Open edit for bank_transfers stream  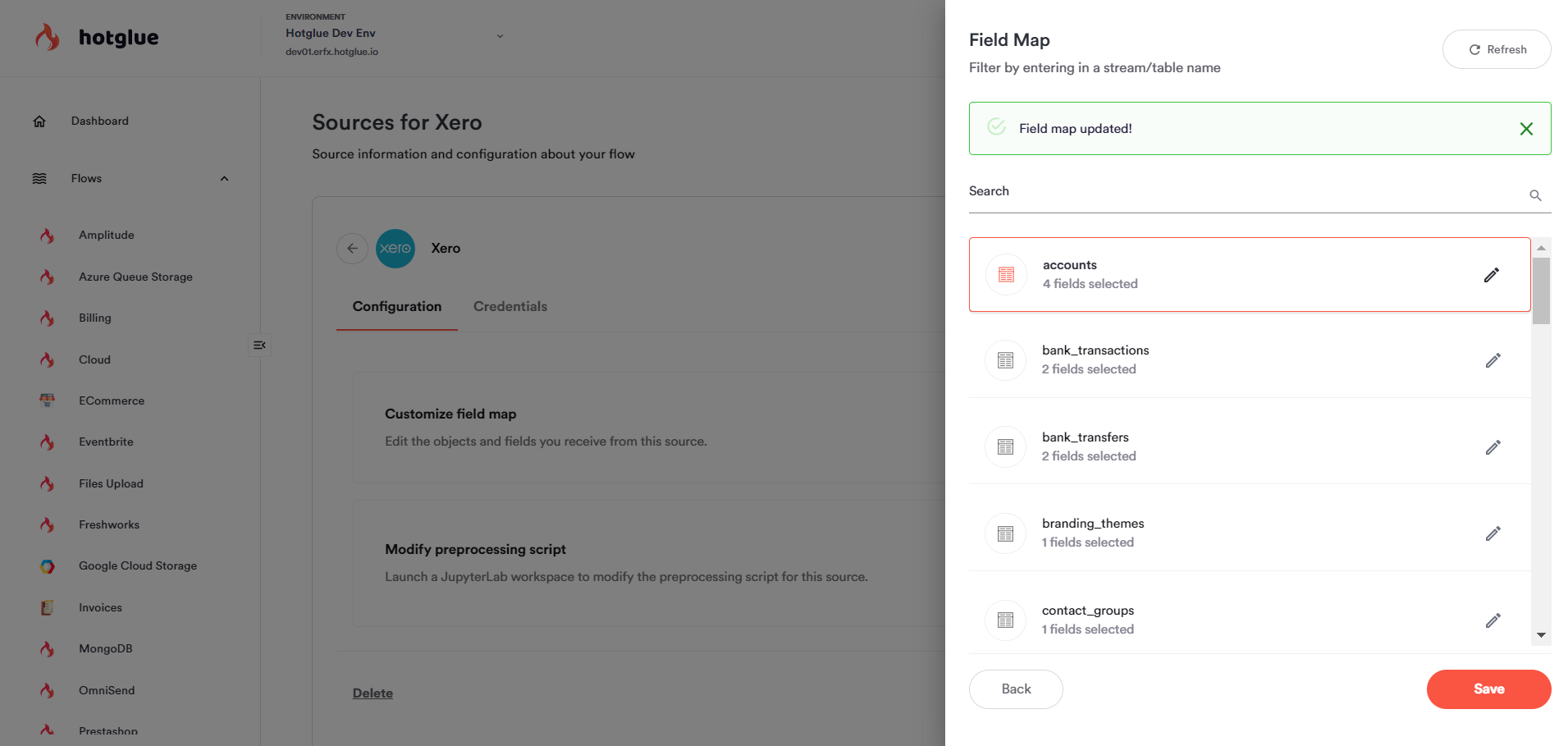click(x=1493, y=447)
